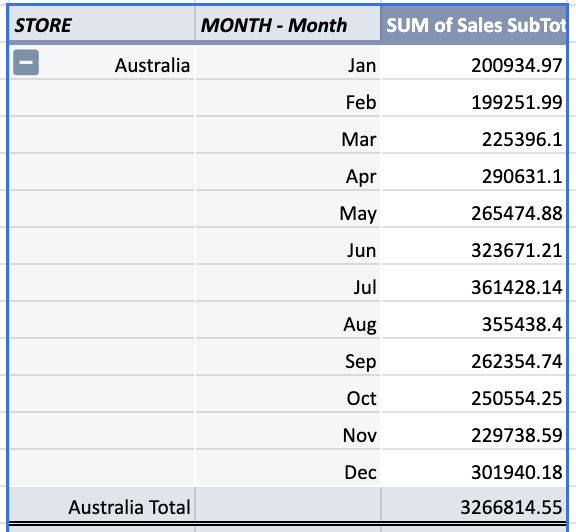Screen dimensions: 576x532
Task: Click the value 355438.4
Action: pos(522,325)
